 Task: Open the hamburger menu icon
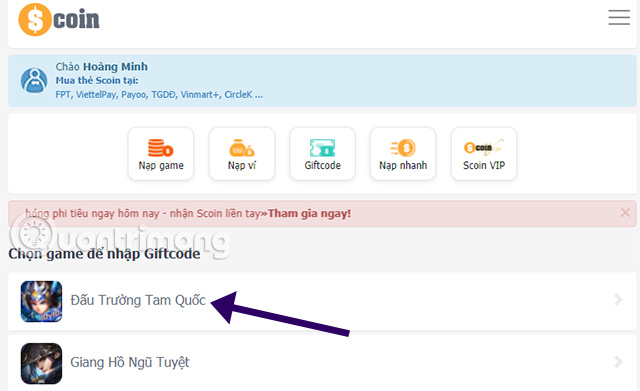click(619, 18)
